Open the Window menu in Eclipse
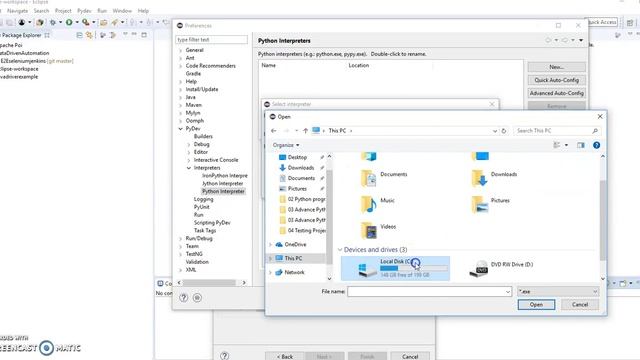640x360 pixels. click(x=122, y=11)
